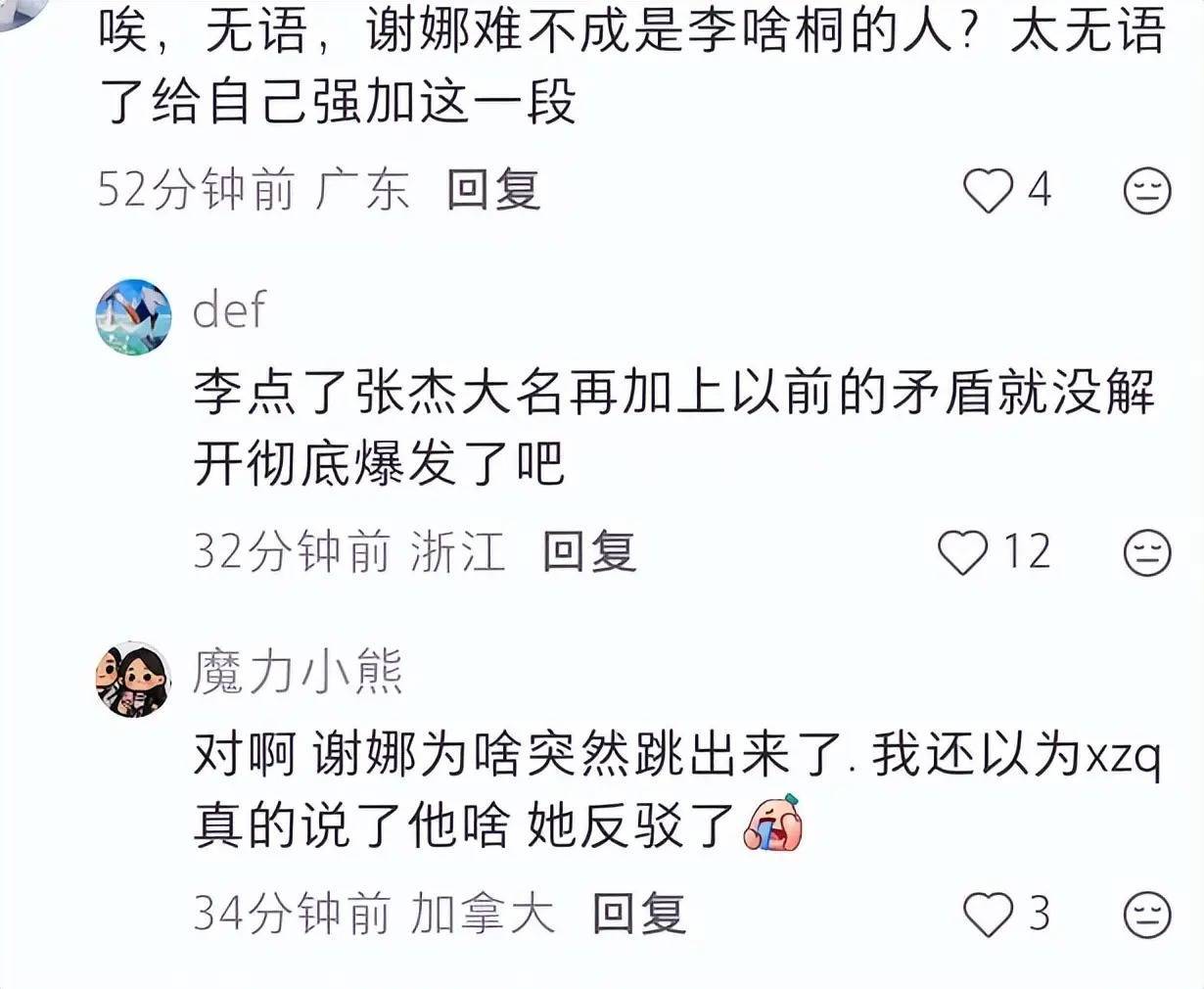Open username def
This screenshot has width=1204, height=989.
click(x=229, y=309)
